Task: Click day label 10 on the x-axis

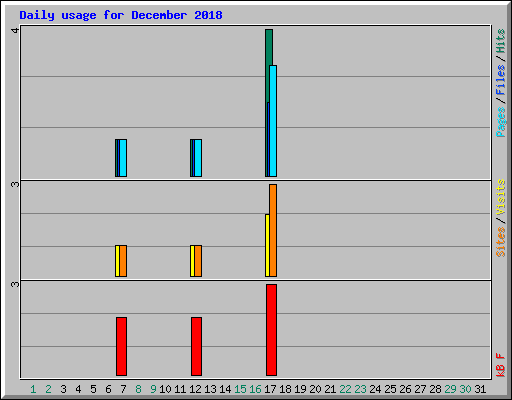Action: click(165, 389)
